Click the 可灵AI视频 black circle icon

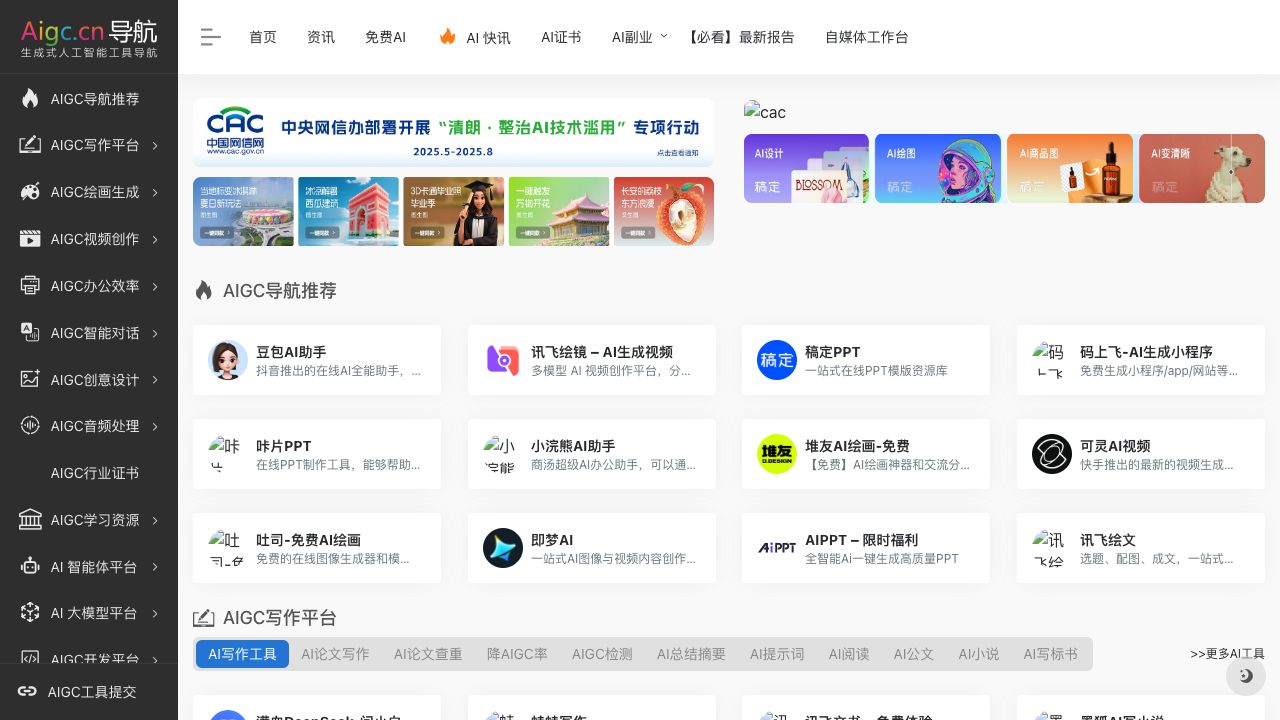(x=1052, y=454)
